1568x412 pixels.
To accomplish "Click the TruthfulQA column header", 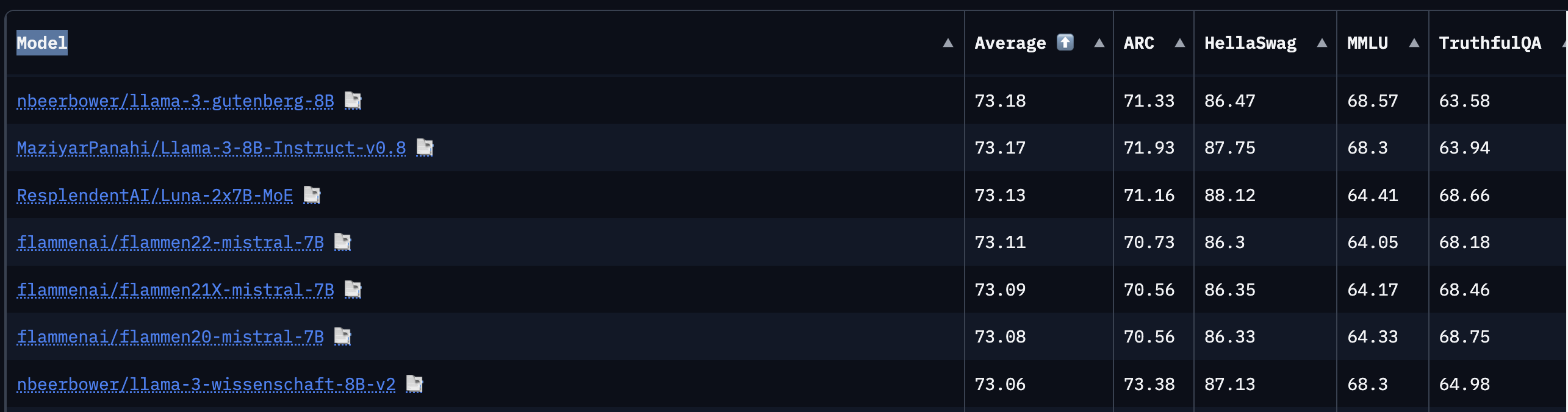I will click(1489, 43).
